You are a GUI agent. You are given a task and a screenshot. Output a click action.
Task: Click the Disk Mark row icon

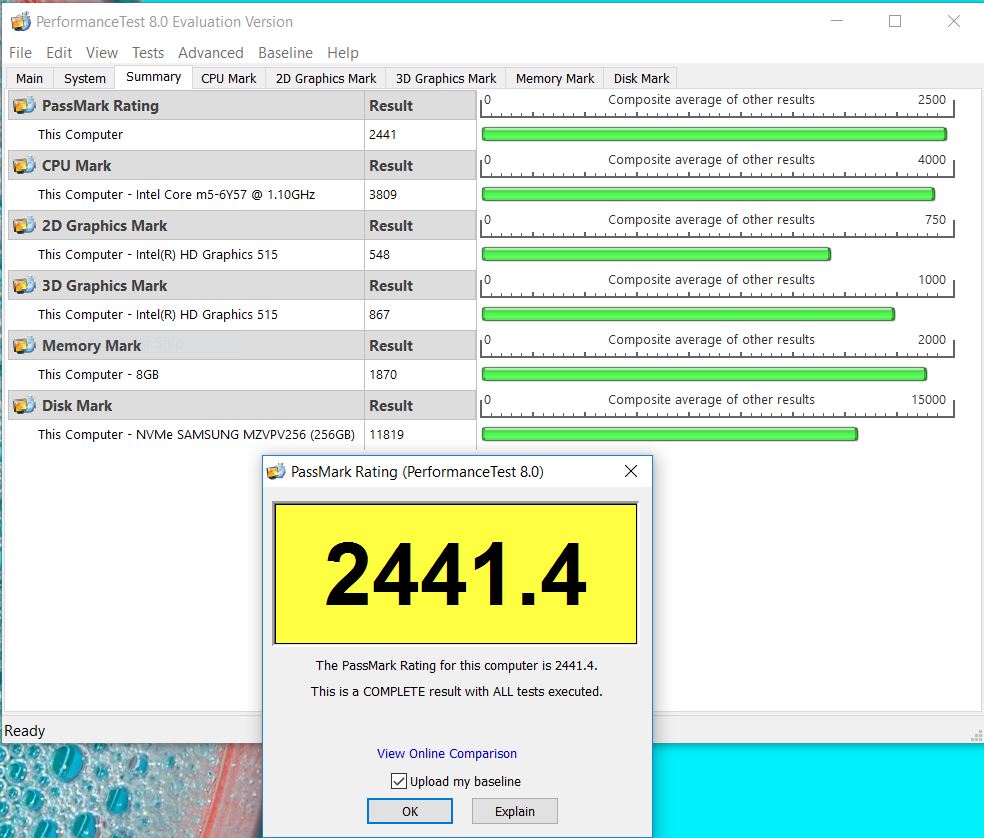(x=24, y=406)
